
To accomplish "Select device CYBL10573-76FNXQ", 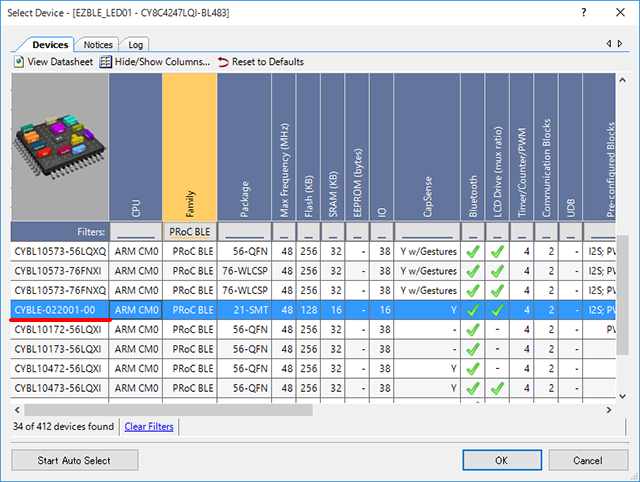I will [60, 291].
